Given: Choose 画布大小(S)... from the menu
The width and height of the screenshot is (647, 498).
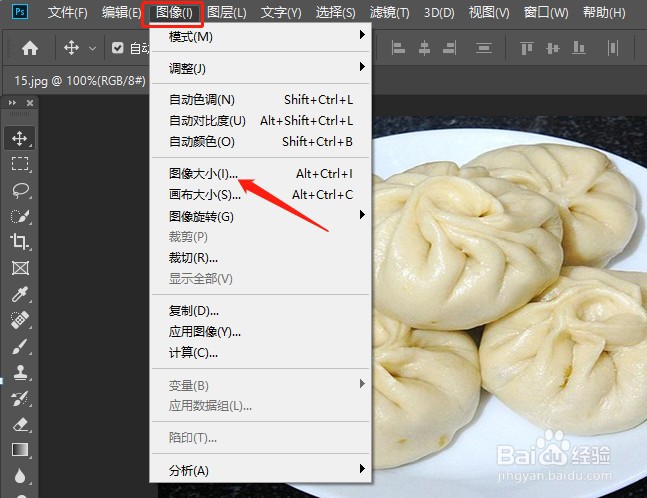Looking at the screenshot, I should point(260,194).
